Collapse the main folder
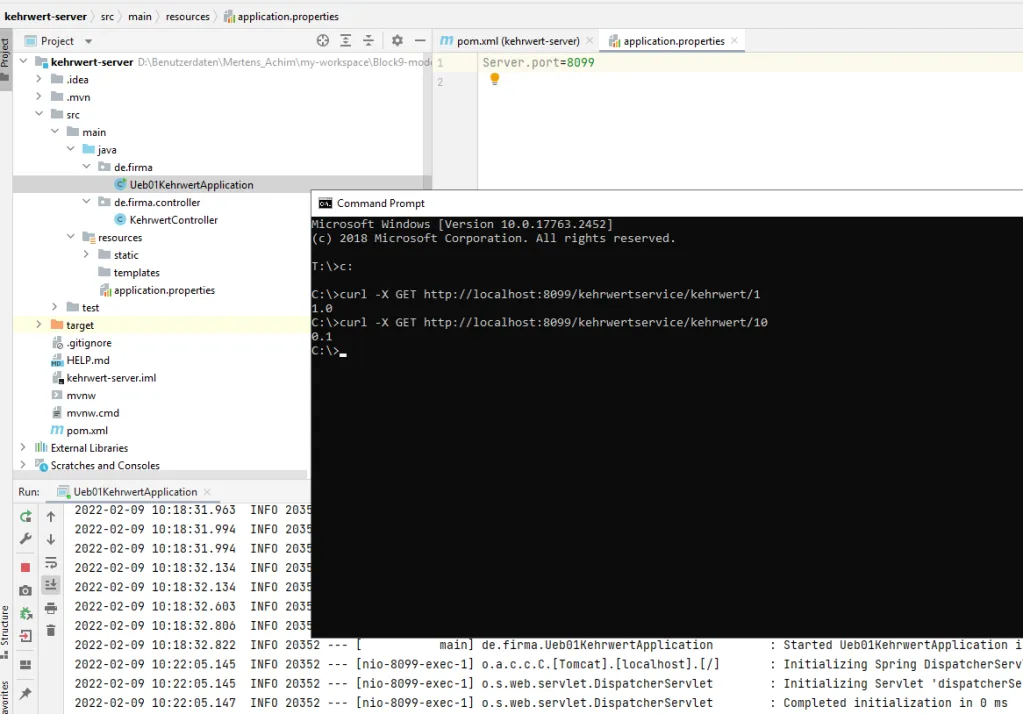1023x714 pixels. click(55, 131)
